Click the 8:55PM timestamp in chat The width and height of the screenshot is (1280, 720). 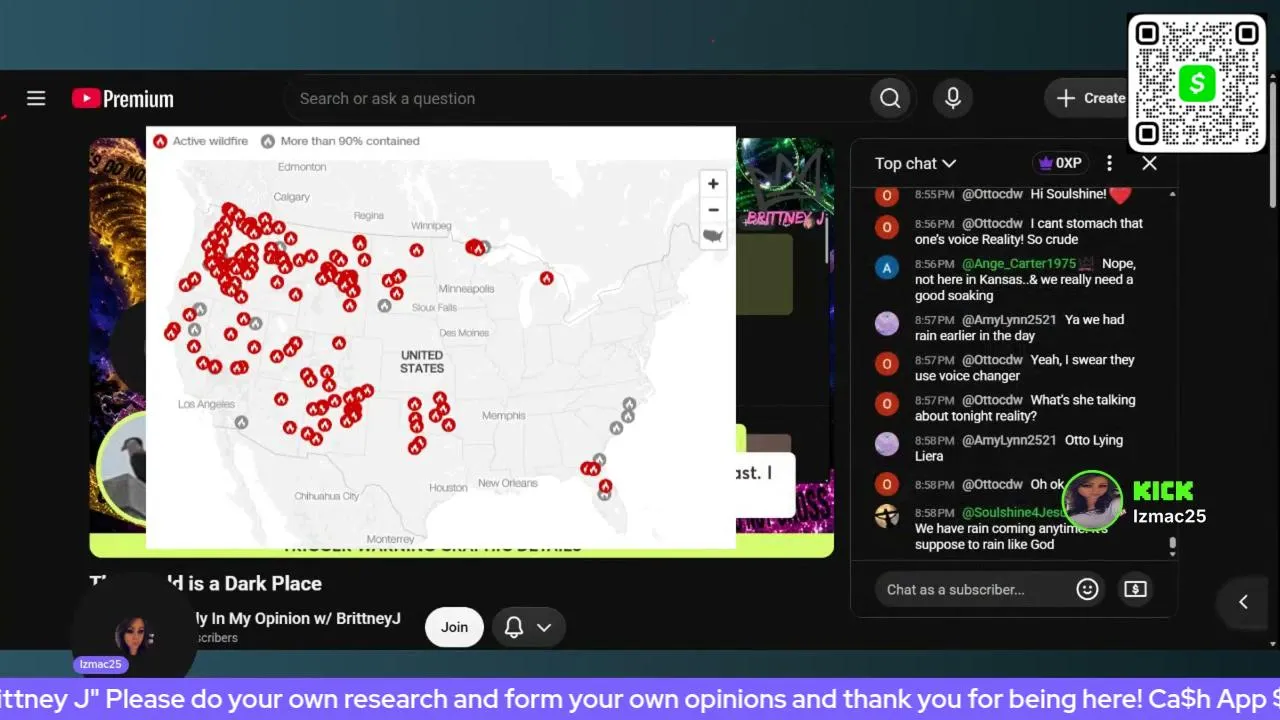pos(934,194)
